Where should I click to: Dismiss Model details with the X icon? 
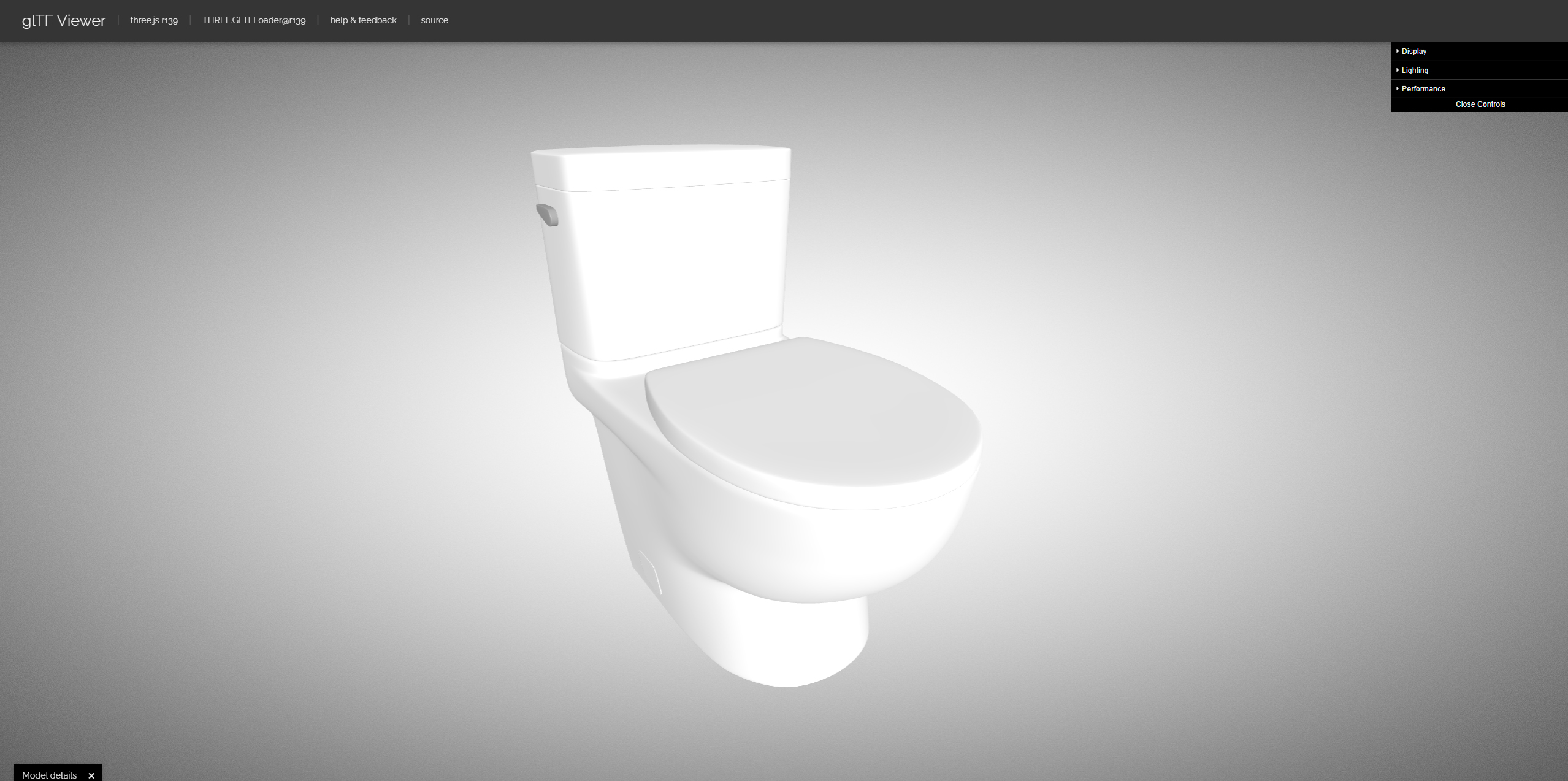pyautogui.click(x=91, y=775)
